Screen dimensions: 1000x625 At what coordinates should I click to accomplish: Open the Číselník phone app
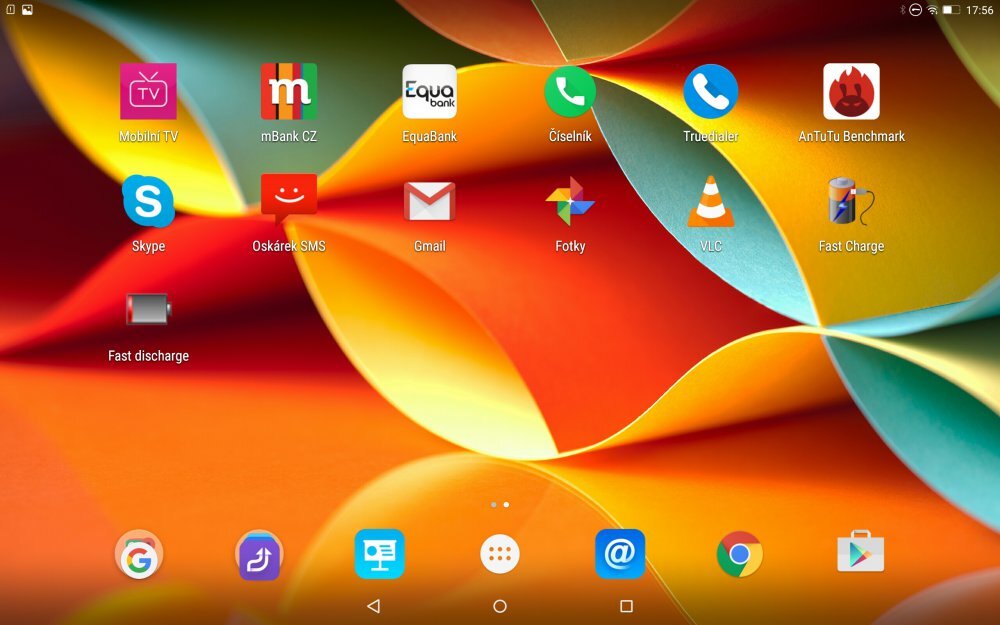569,92
